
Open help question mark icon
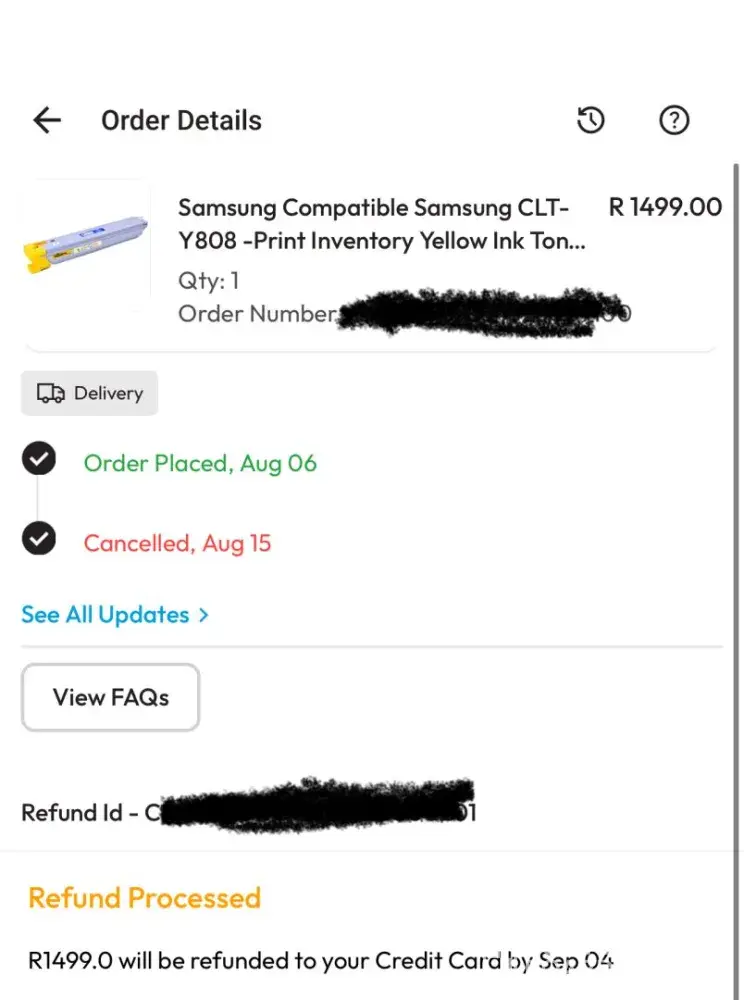[675, 121]
